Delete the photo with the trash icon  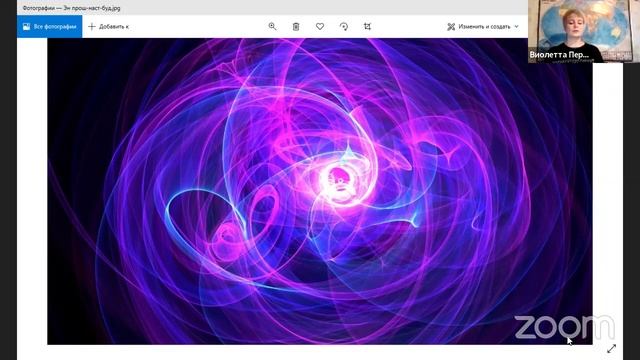click(296, 27)
